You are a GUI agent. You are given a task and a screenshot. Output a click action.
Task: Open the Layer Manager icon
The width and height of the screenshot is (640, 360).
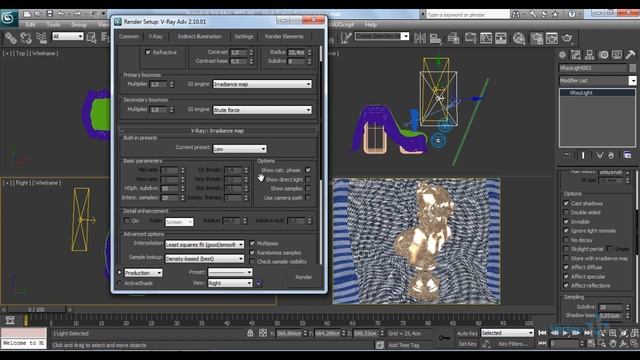(454, 38)
